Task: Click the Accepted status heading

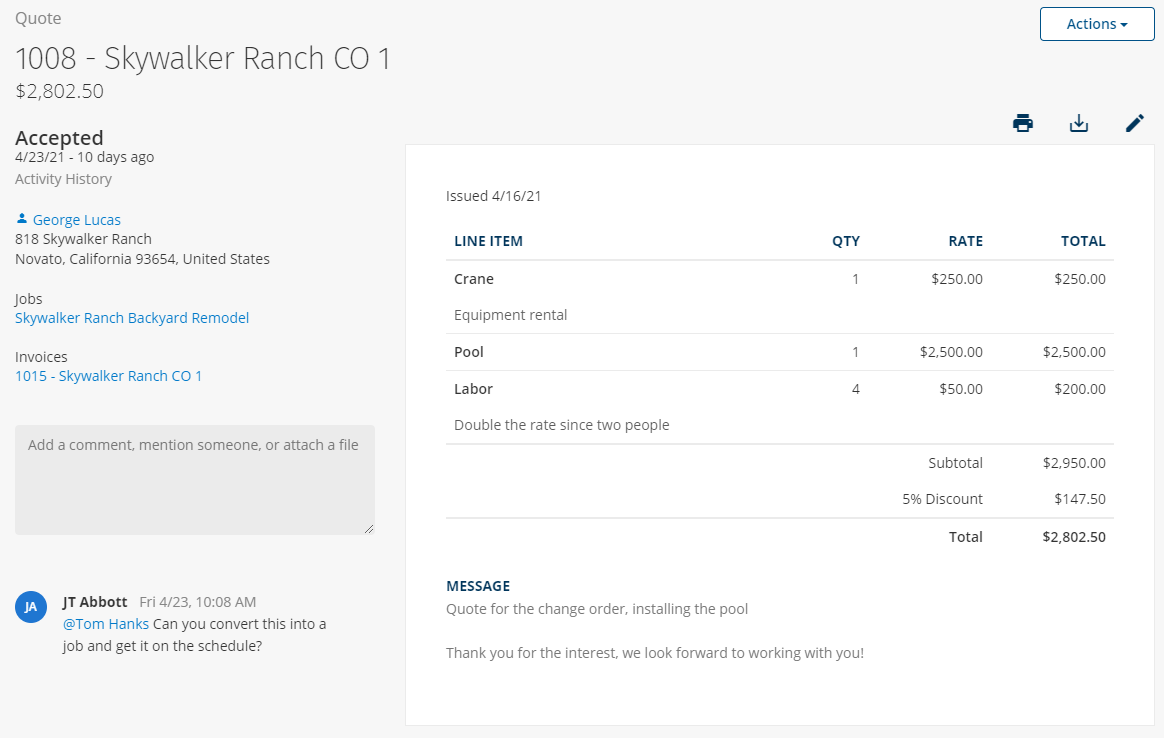Action: [59, 138]
